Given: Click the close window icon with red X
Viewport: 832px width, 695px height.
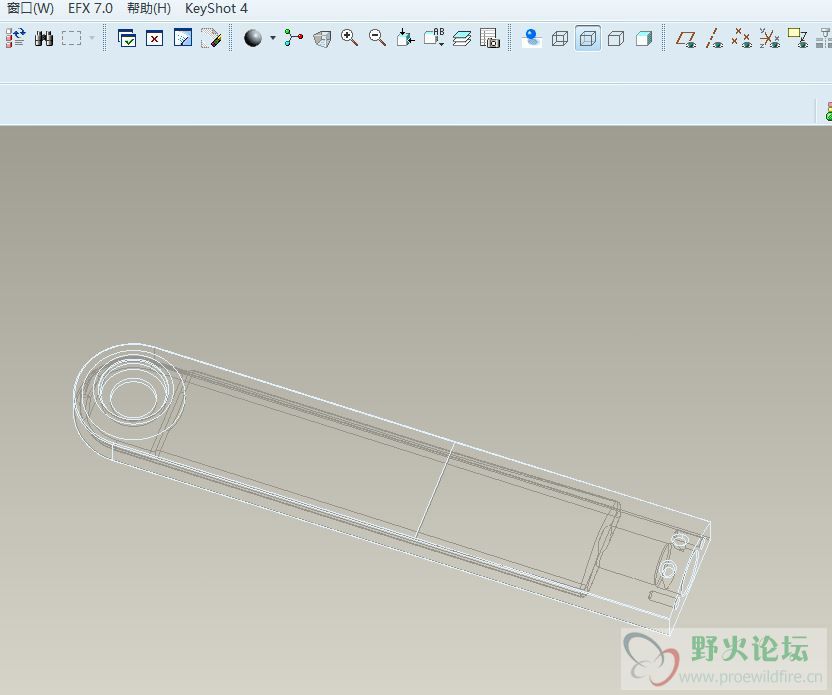Looking at the screenshot, I should coord(155,38).
